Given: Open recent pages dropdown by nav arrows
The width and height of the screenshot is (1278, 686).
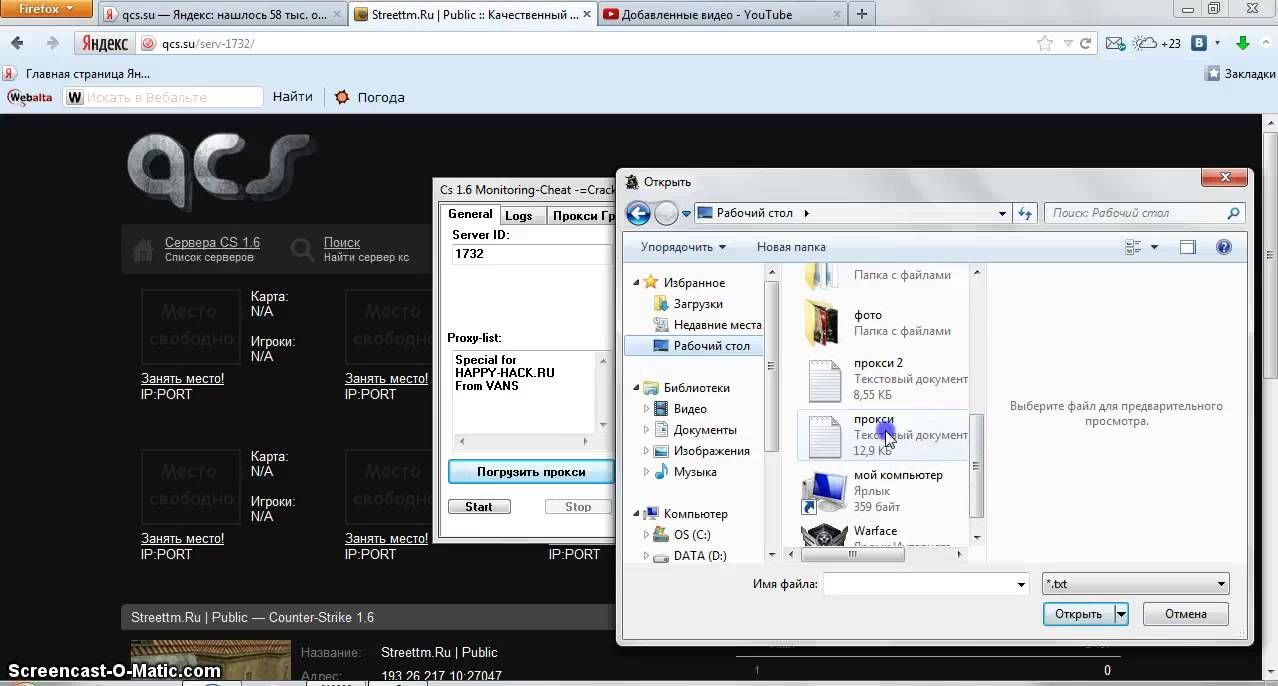Looking at the screenshot, I should click(687, 213).
